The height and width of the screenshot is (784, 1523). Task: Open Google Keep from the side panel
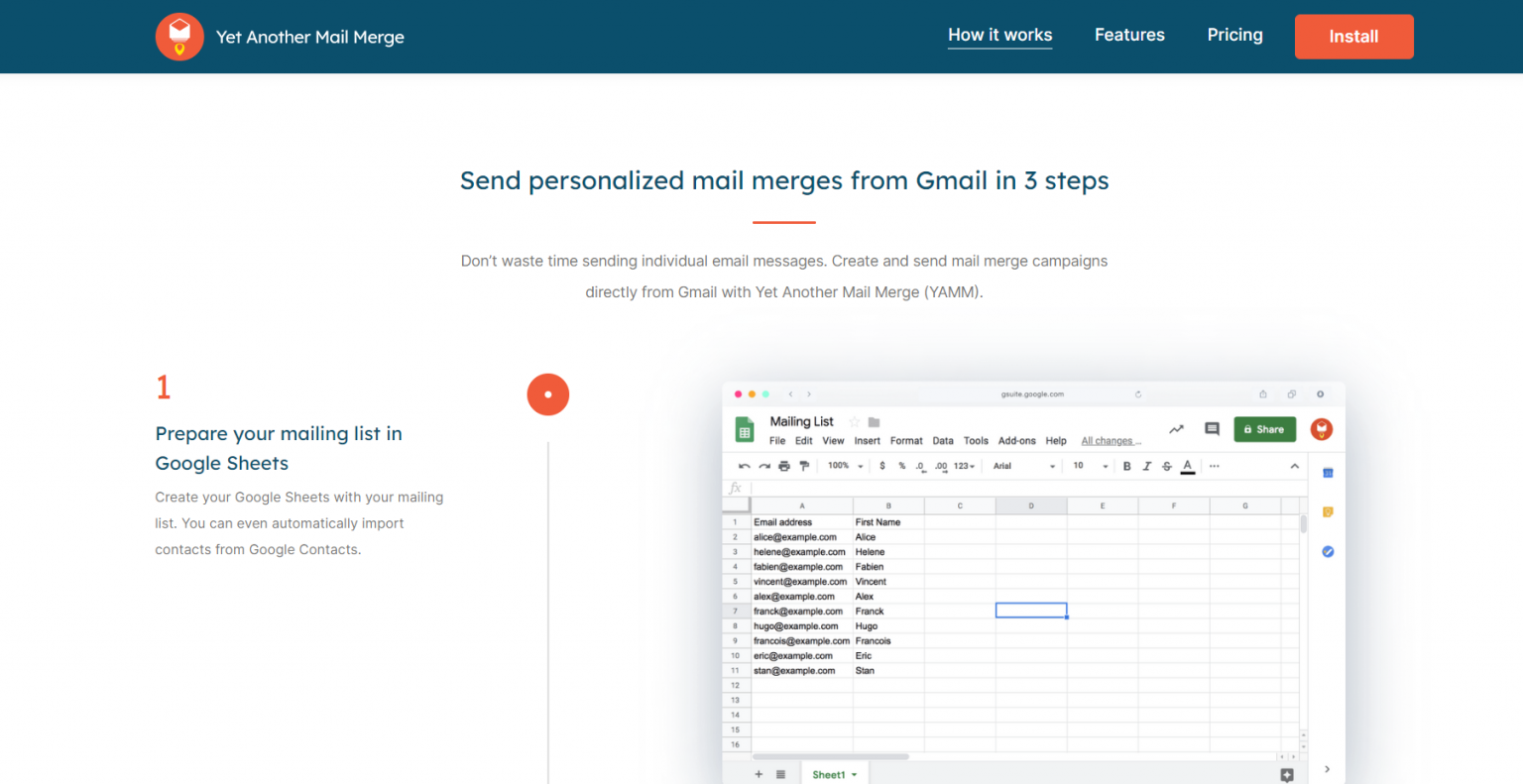click(1327, 512)
